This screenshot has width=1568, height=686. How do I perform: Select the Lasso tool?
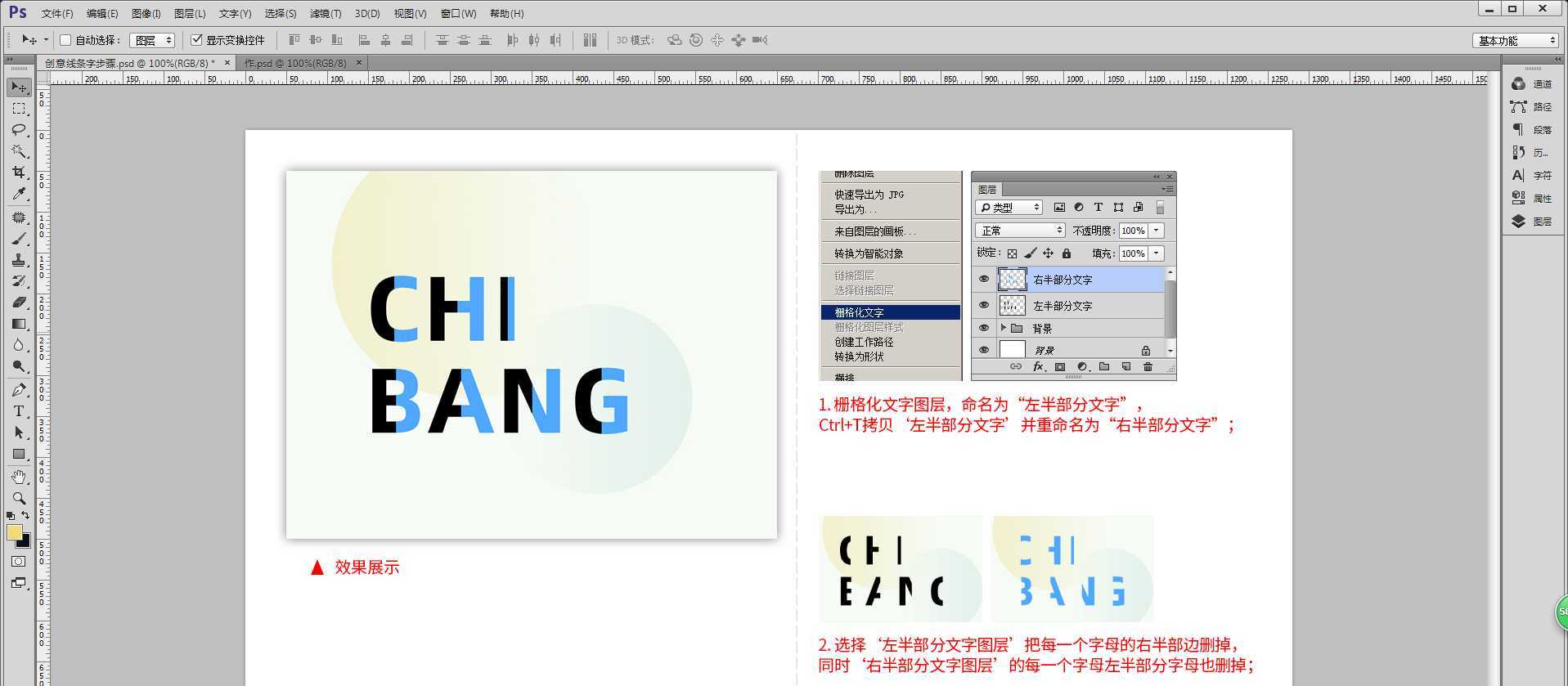click(19, 130)
